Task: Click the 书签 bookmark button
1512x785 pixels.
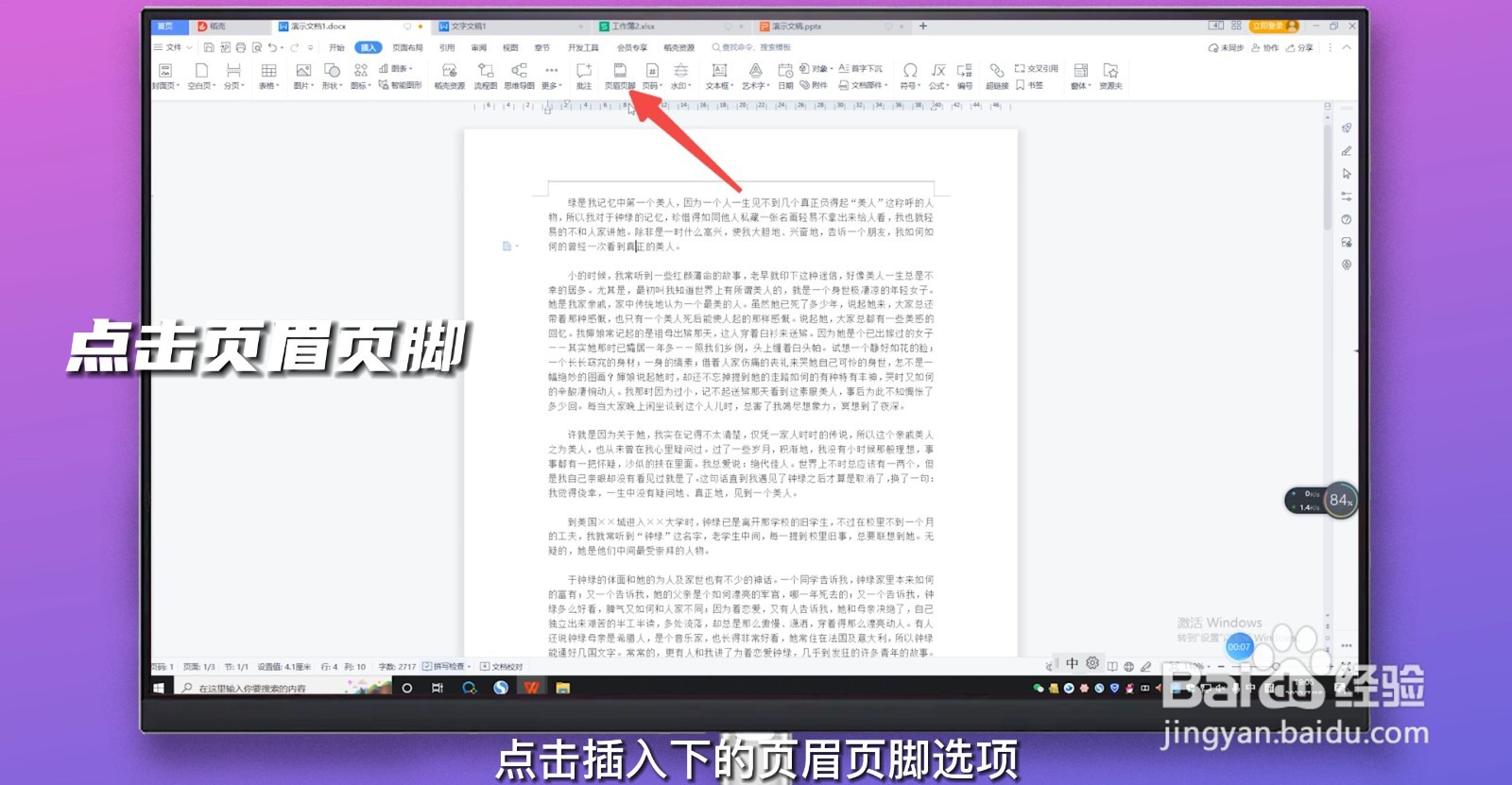Action: [x=1030, y=85]
